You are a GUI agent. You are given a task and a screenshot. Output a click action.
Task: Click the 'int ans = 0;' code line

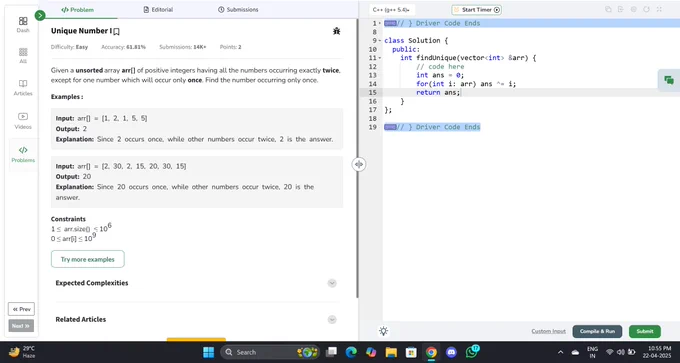tap(440, 75)
